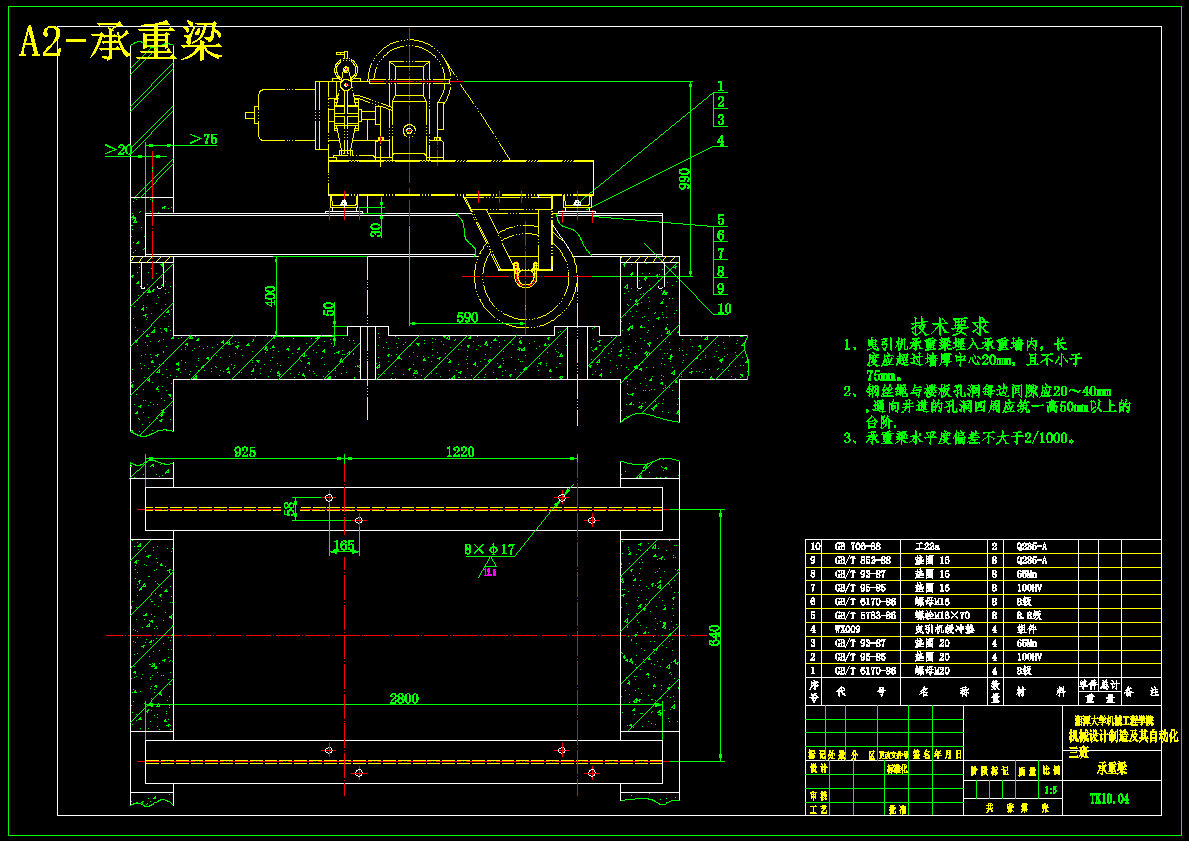Viewport: 1189px width, 841px height.
Task: Click balloon number 4 beside the elevation view
Action: click(720, 141)
